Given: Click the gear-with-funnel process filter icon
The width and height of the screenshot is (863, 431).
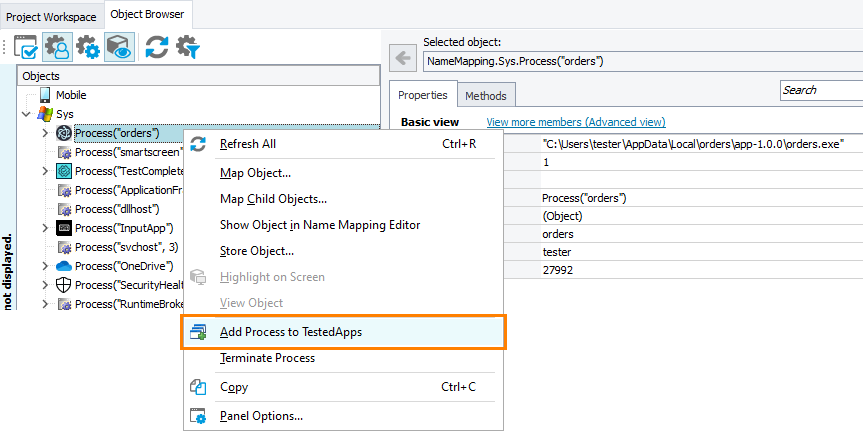Looking at the screenshot, I should coord(188,47).
